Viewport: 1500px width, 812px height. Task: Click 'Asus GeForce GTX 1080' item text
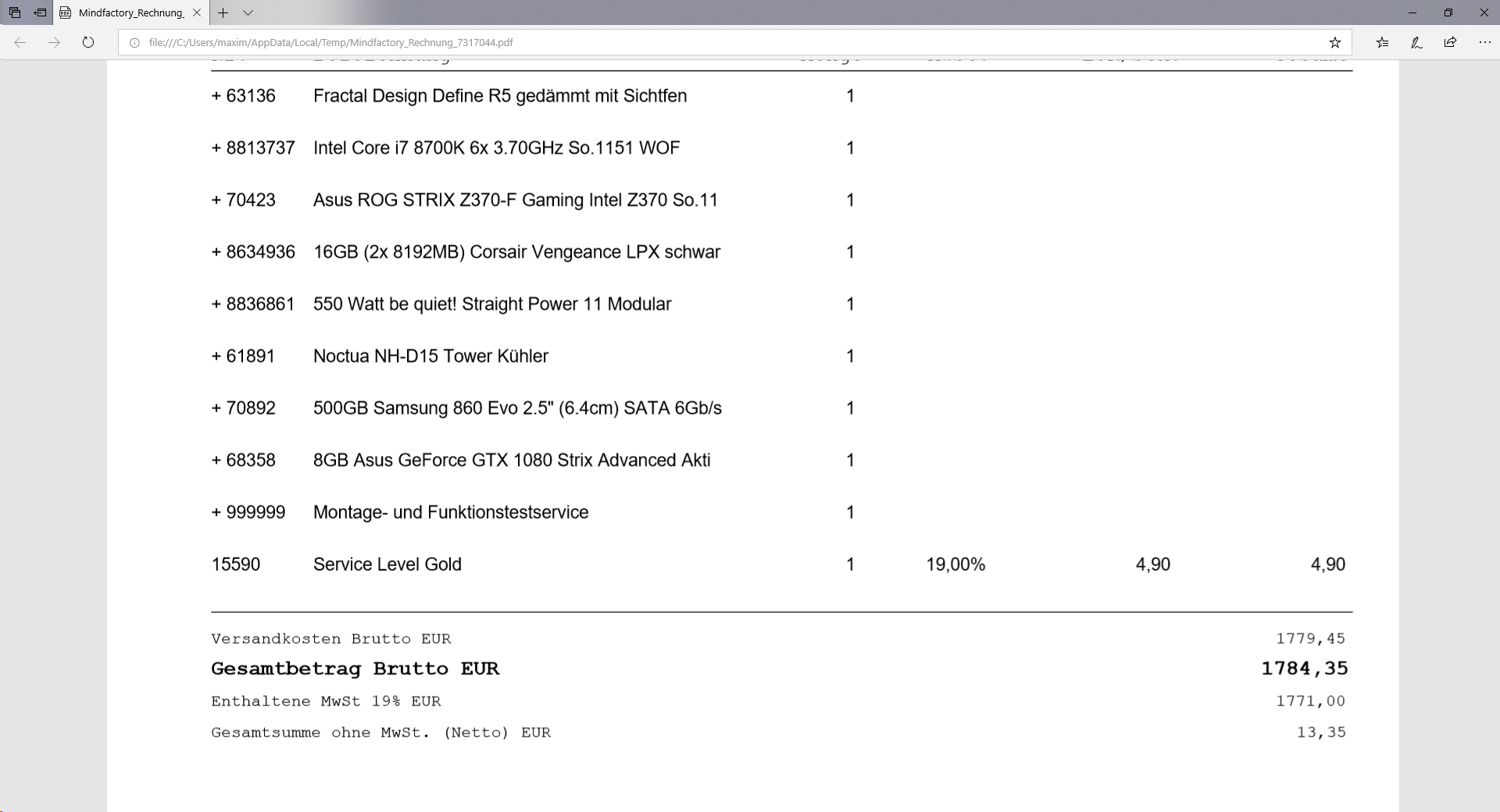click(x=512, y=461)
